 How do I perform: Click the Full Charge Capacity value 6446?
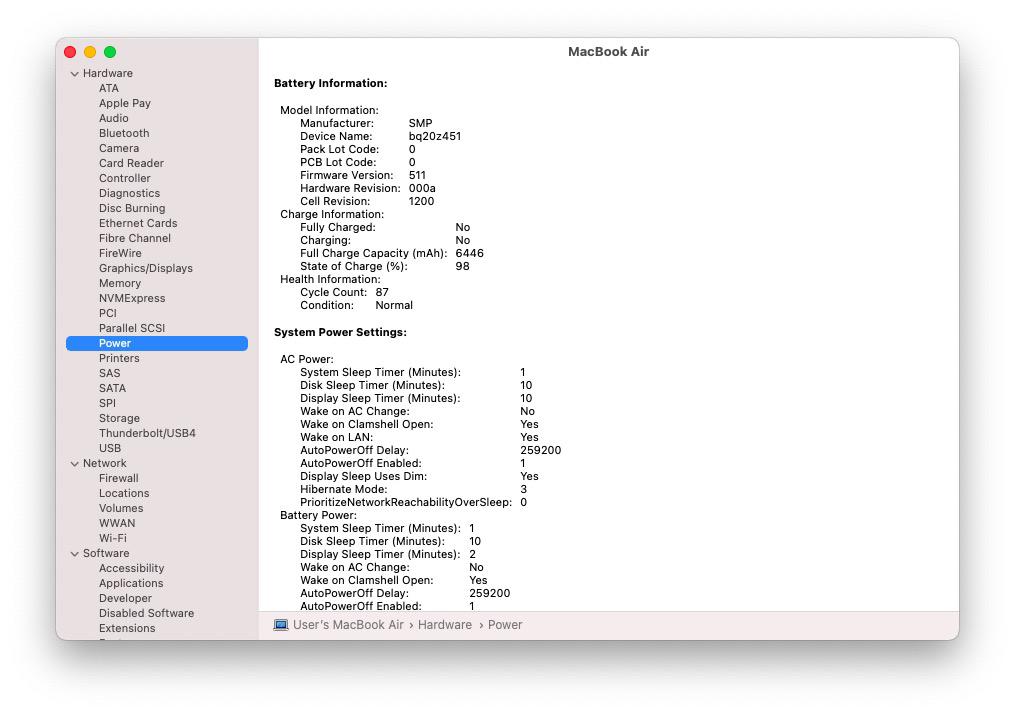(x=469, y=253)
